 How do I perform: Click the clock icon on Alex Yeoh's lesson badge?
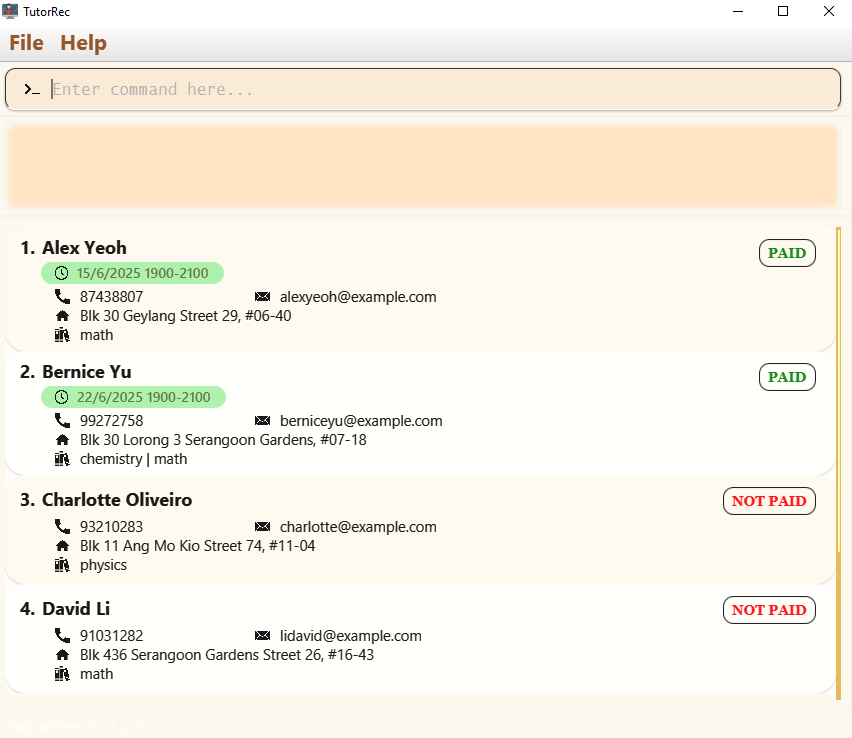coord(60,272)
